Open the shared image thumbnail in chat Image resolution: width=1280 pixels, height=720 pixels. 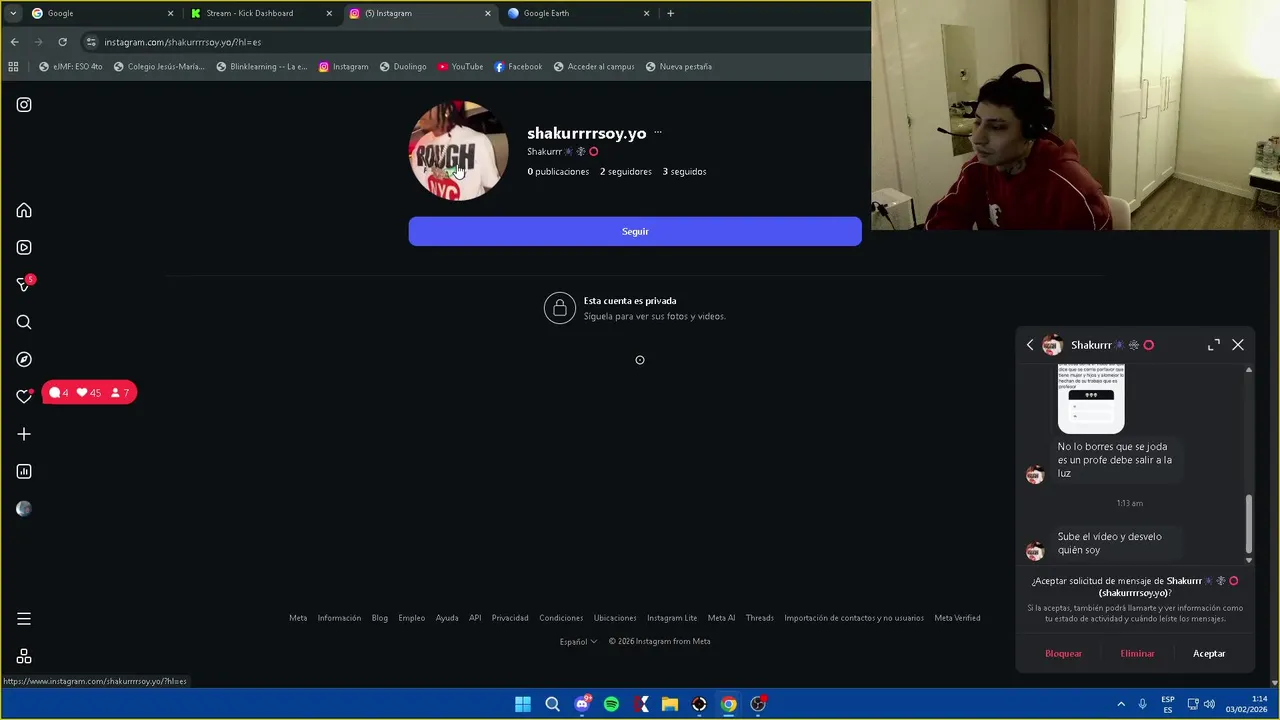point(1091,397)
